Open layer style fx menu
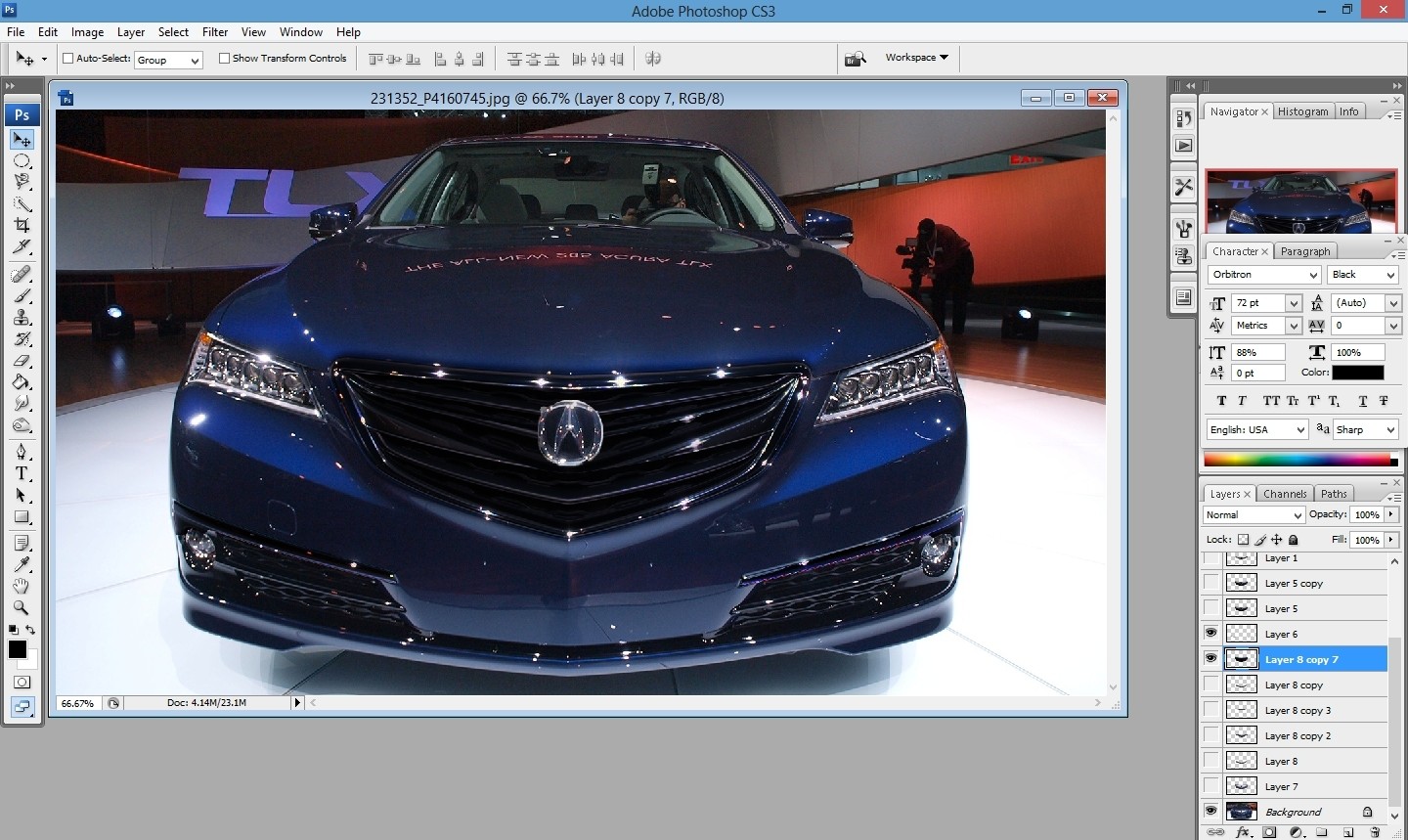Screen dimensions: 1408x840 tap(1243, 832)
